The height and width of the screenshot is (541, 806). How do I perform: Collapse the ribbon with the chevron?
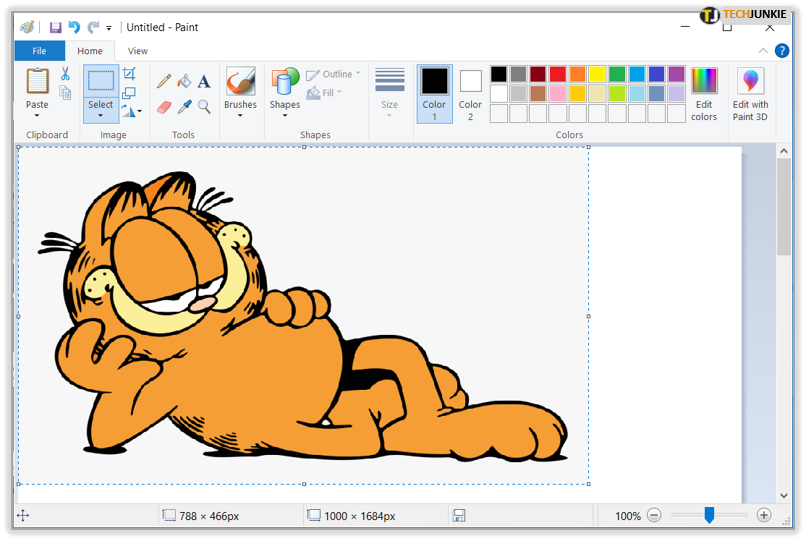pos(763,50)
